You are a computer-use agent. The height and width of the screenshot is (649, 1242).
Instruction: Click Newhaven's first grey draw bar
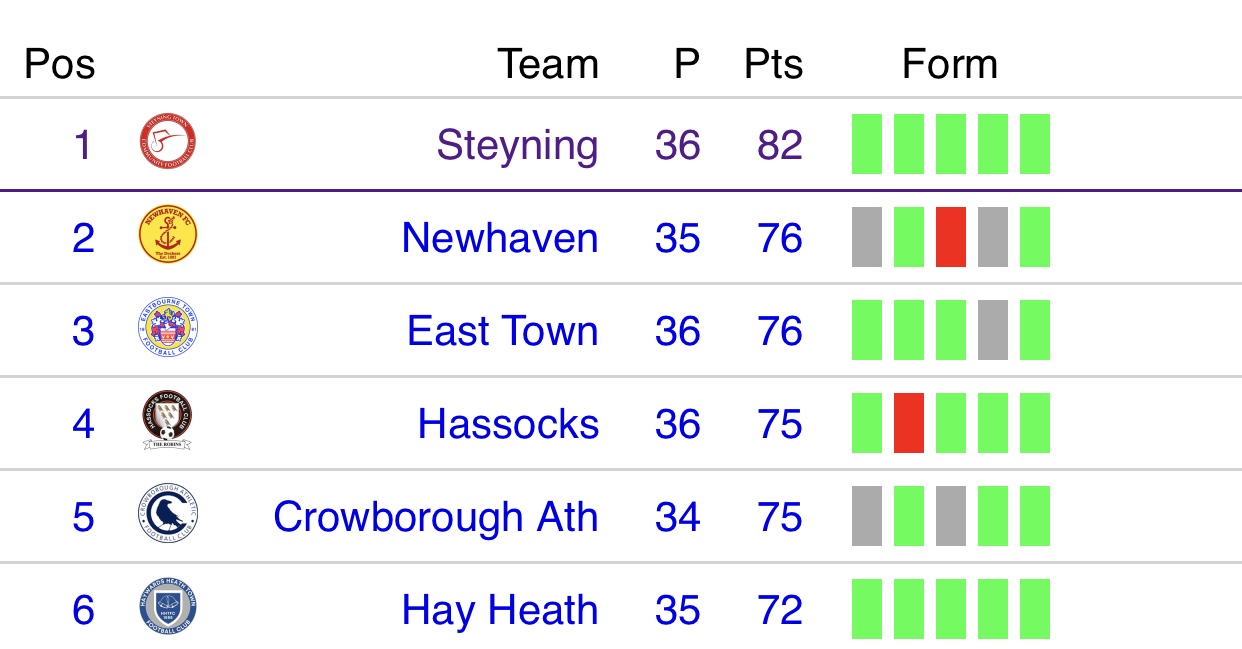pos(867,237)
